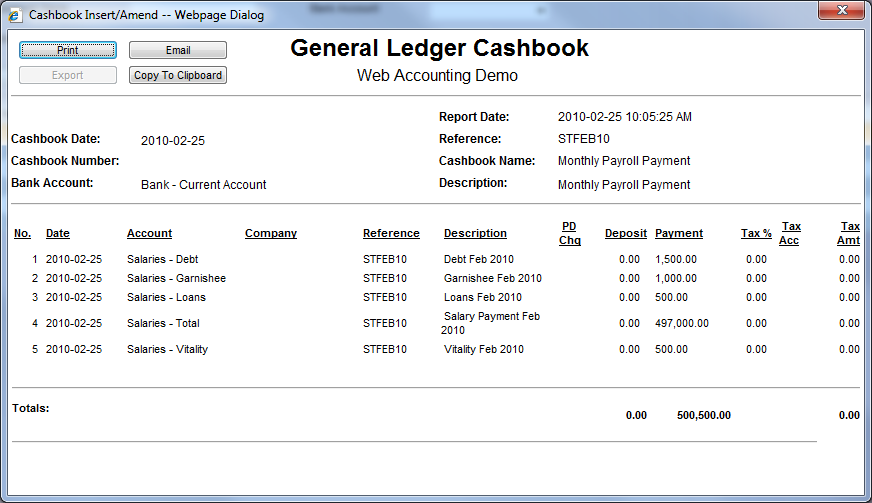
Task: Click the Account column header
Action: click(149, 233)
